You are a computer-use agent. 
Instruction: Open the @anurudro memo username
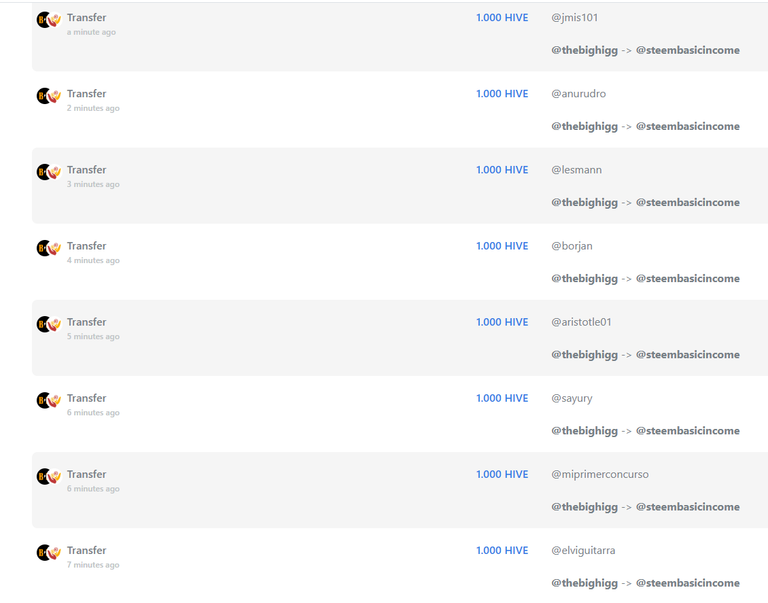point(578,94)
